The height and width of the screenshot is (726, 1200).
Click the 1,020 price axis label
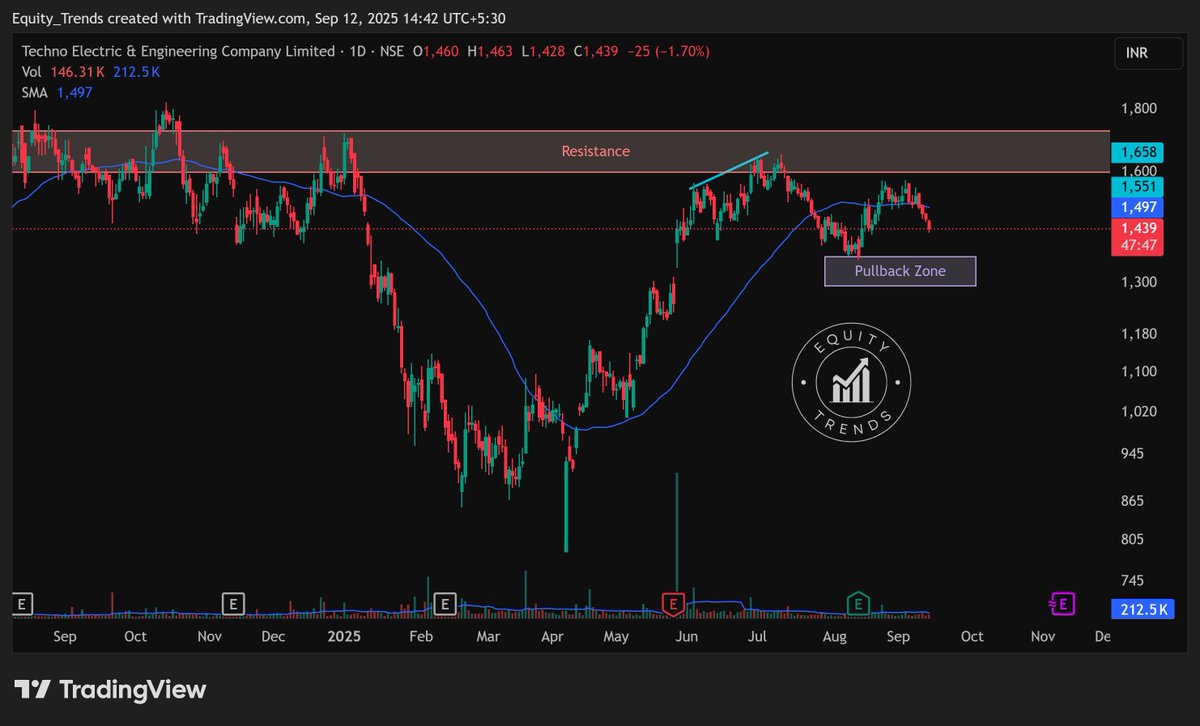pyautogui.click(x=1138, y=411)
